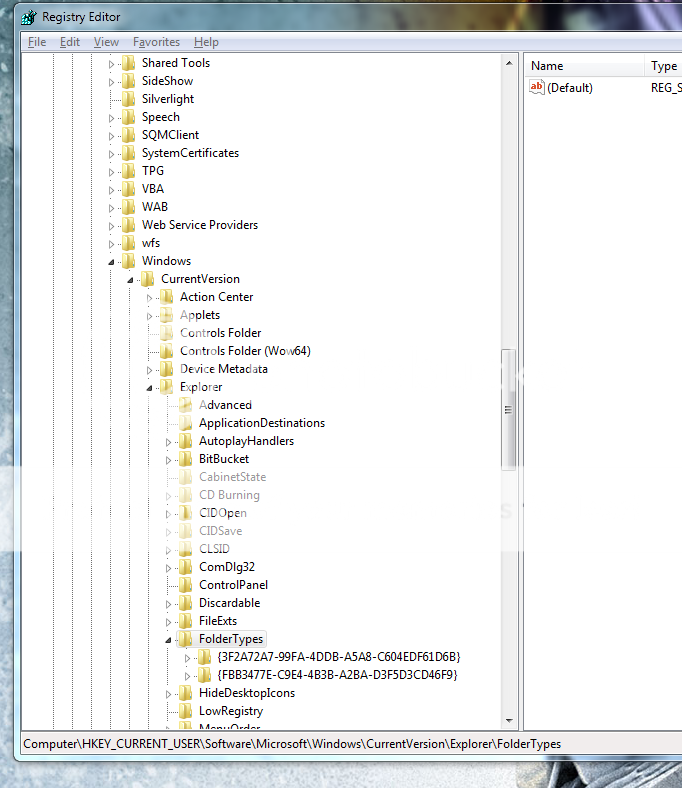The width and height of the screenshot is (682, 788).
Task: Click the wfs folder icon
Action: pyautogui.click(x=129, y=243)
